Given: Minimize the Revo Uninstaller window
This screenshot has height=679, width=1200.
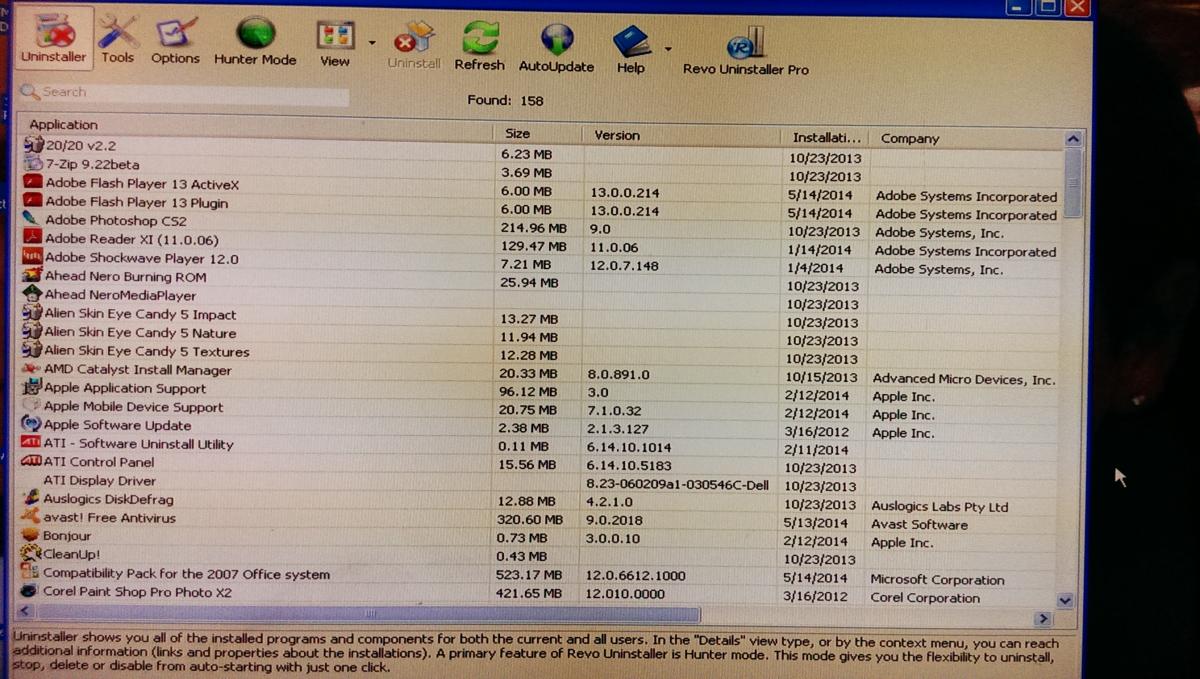Looking at the screenshot, I should pos(1017,7).
